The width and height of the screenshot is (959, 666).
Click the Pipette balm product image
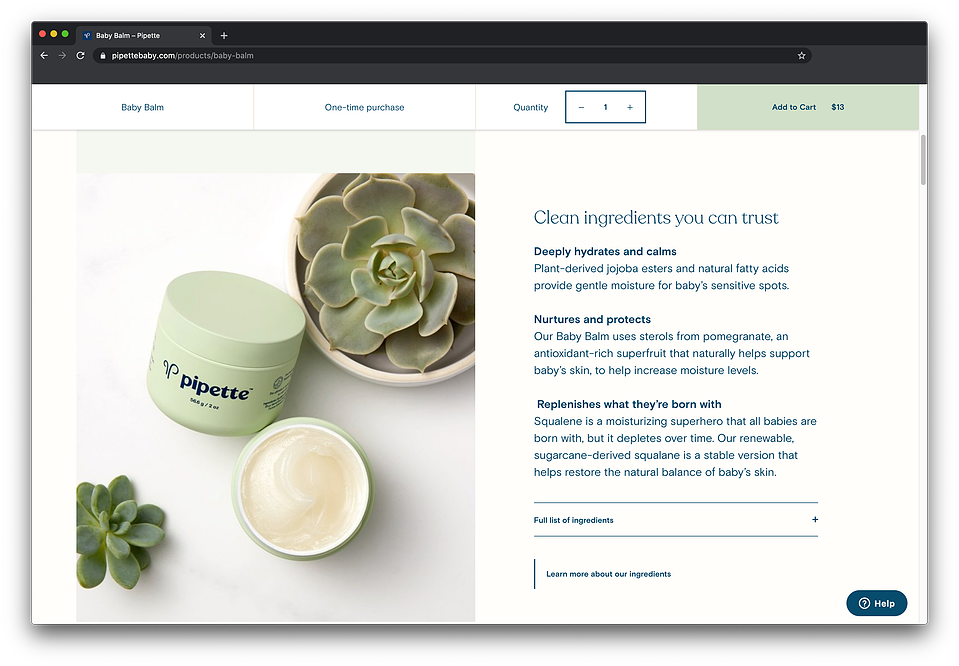(275, 398)
